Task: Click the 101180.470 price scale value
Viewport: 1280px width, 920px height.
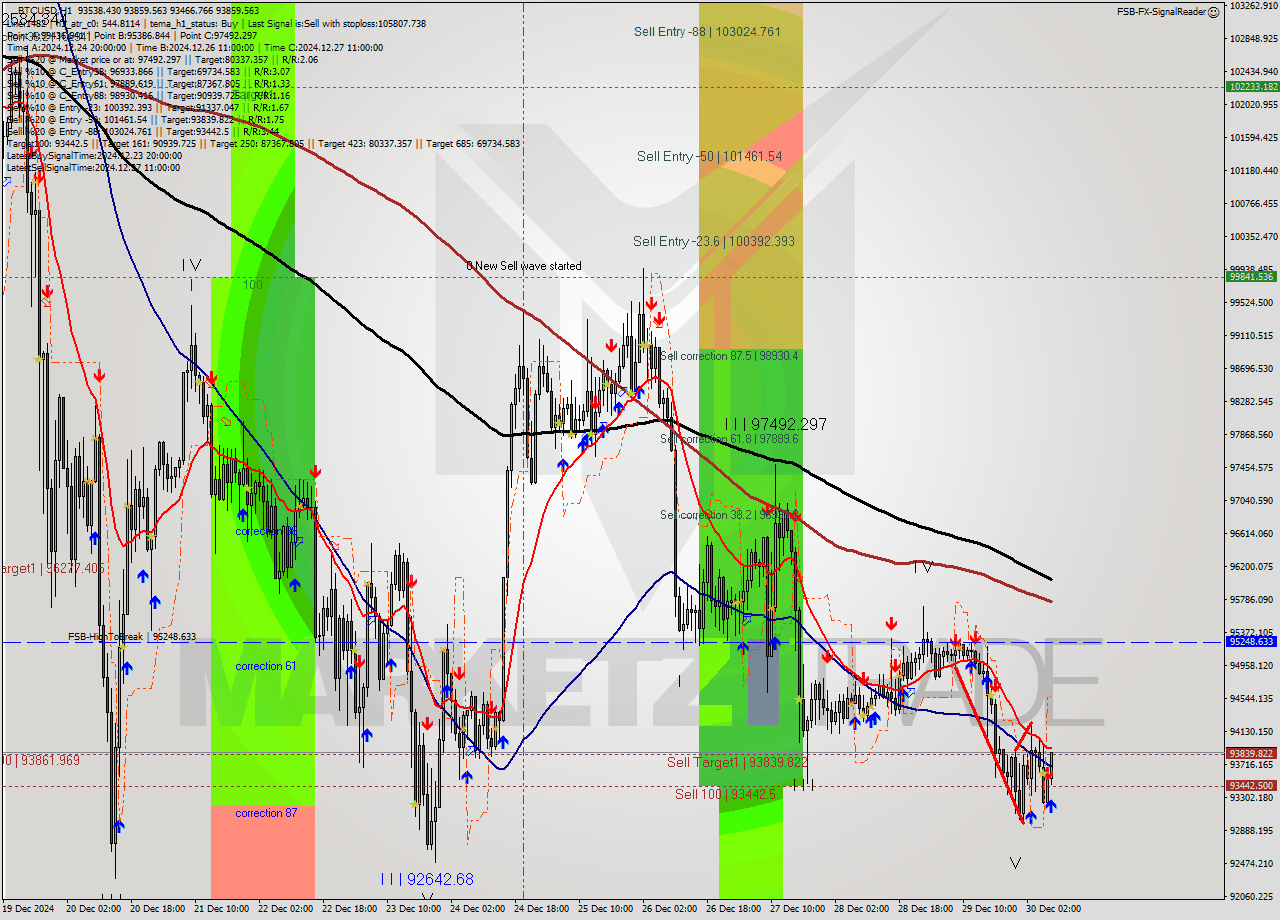Action: tap(1252, 170)
